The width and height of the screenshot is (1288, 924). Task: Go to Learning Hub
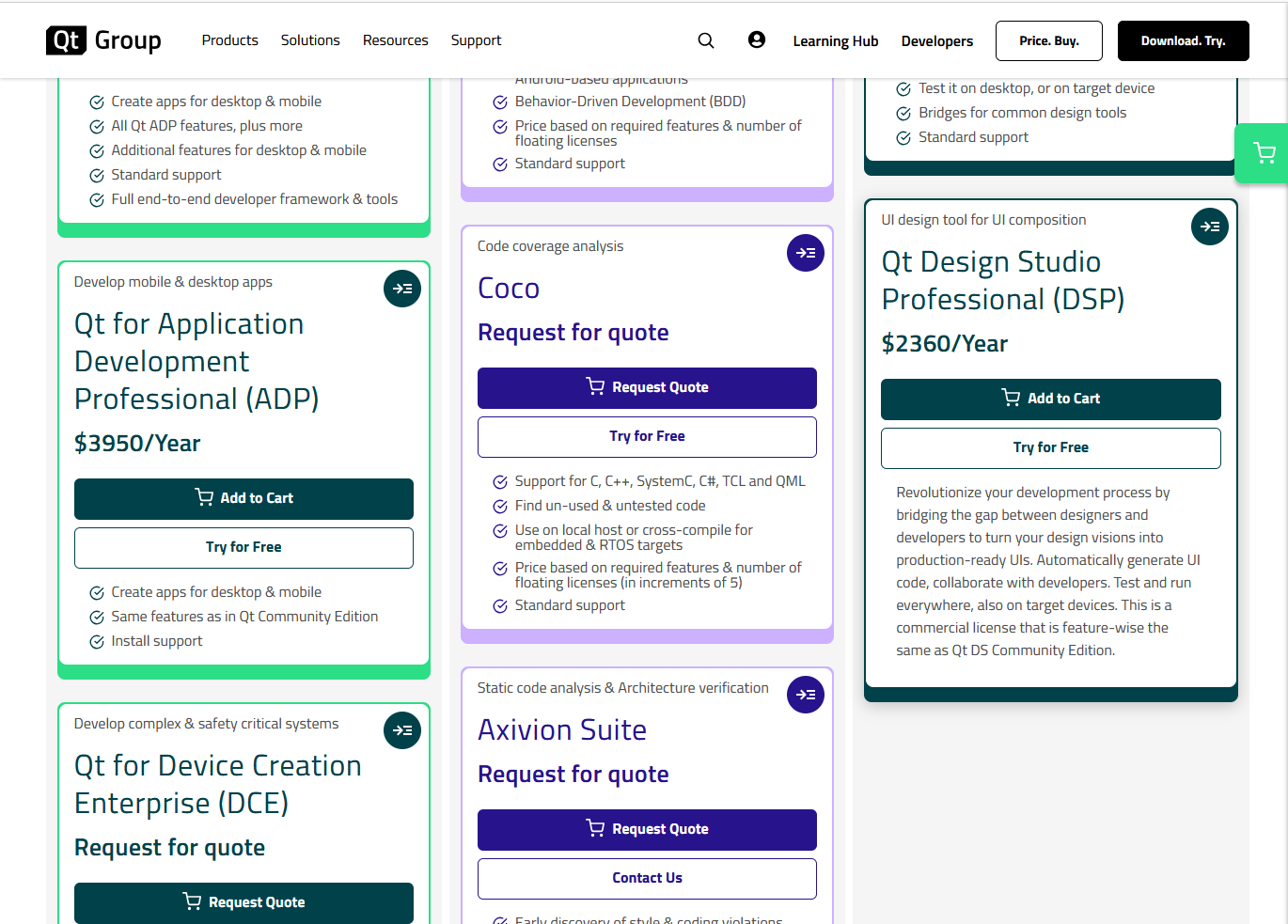[836, 41]
